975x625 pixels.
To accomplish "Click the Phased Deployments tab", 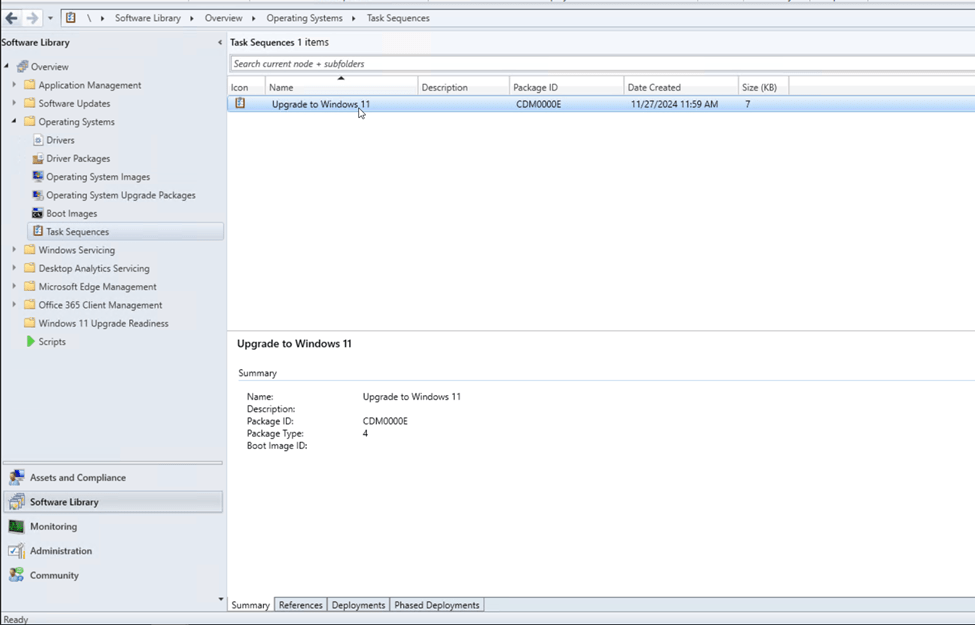I will pyautogui.click(x=437, y=605).
